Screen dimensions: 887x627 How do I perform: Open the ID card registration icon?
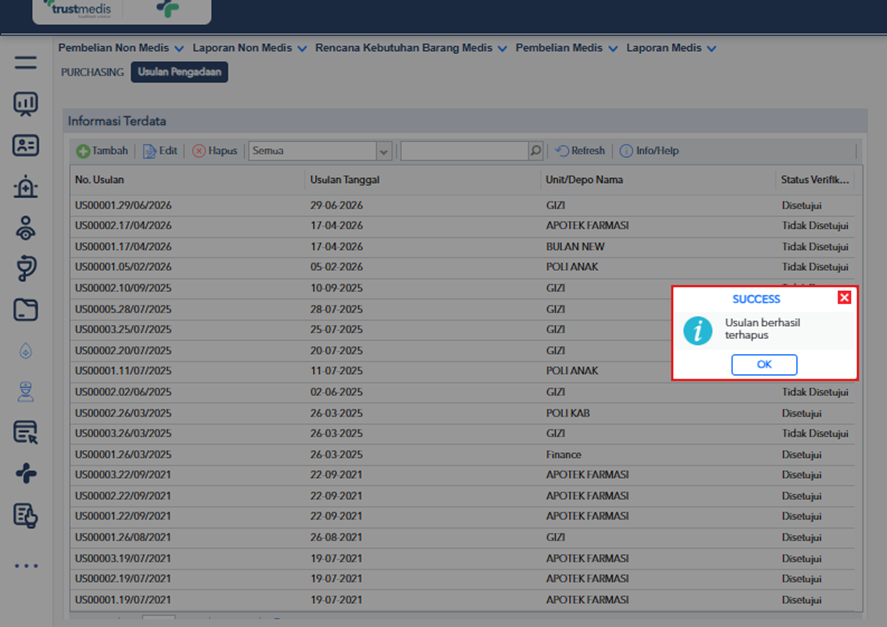[25, 145]
